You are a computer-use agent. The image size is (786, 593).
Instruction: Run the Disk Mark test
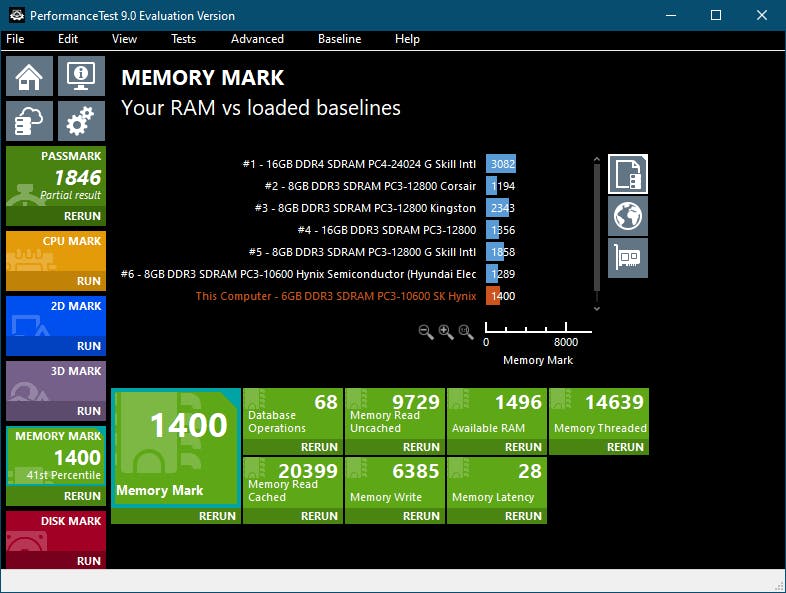click(89, 561)
